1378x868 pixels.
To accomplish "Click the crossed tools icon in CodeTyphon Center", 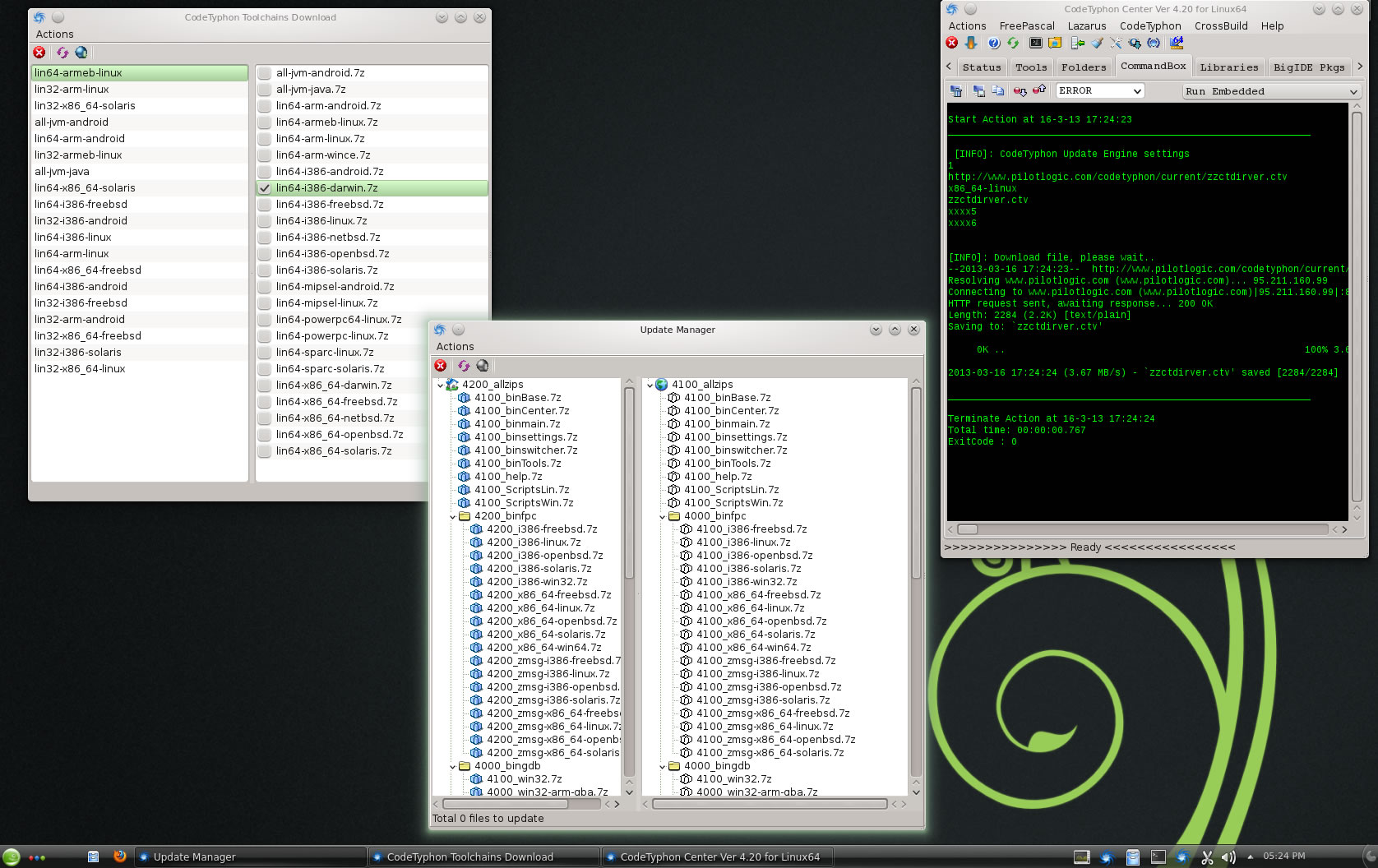I will click(1116, 43).
